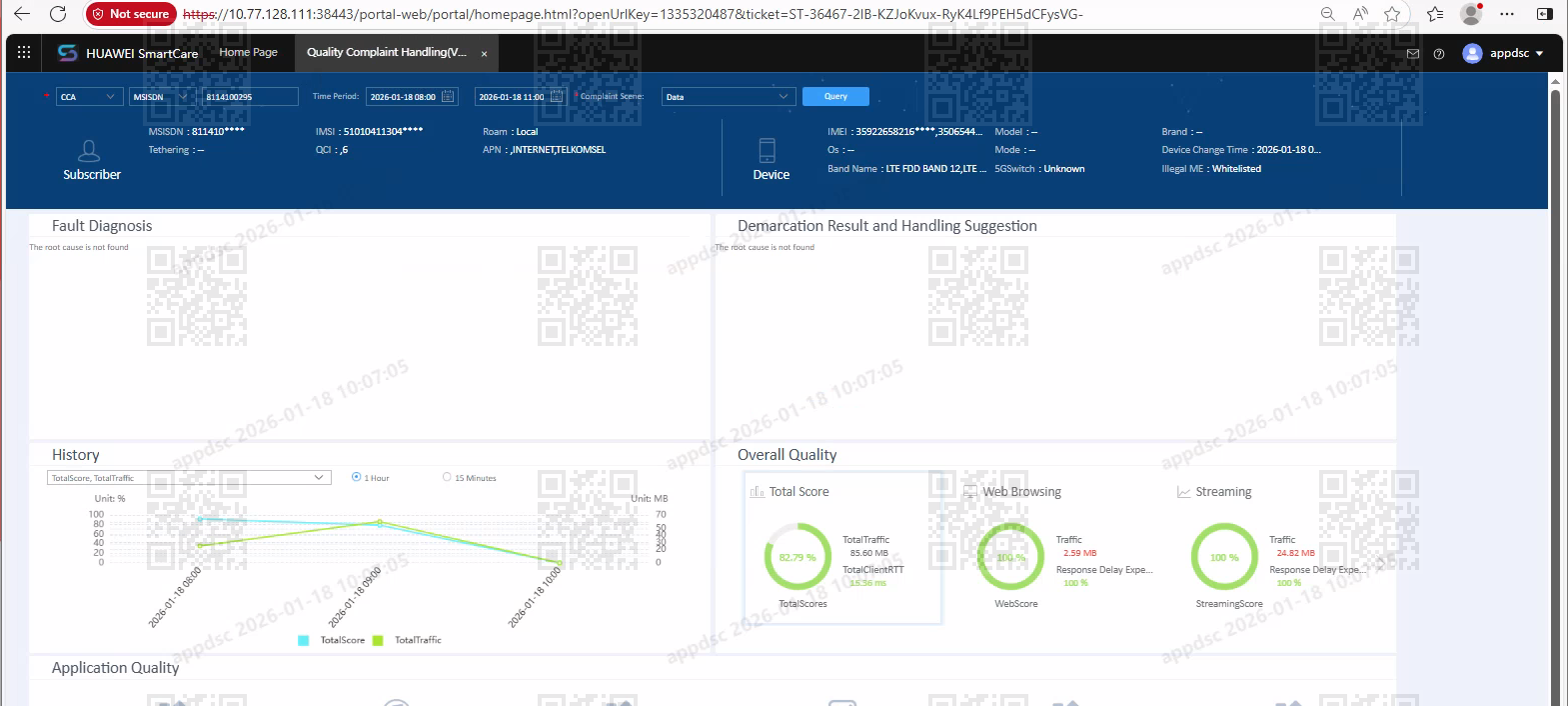Click the Not secure warning badge
The image size is (1568, 706).
coord(131,14)
